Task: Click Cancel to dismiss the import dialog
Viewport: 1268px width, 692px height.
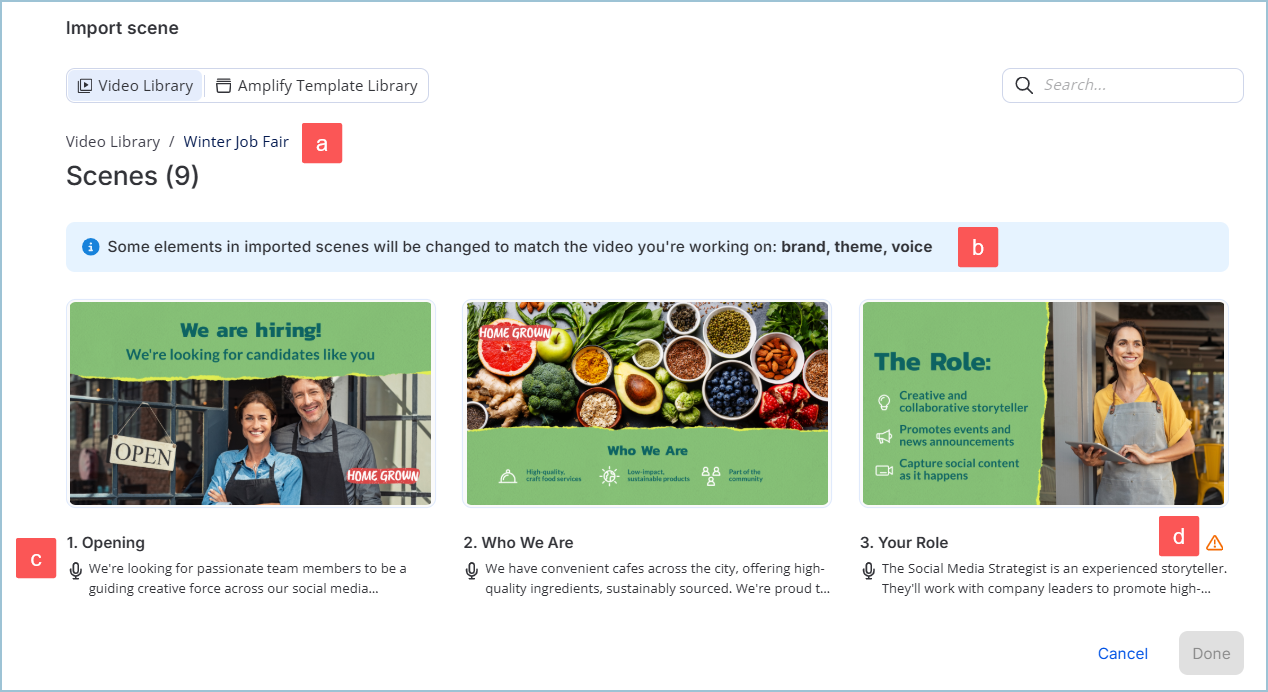Action: click(x=1122, y=653)
